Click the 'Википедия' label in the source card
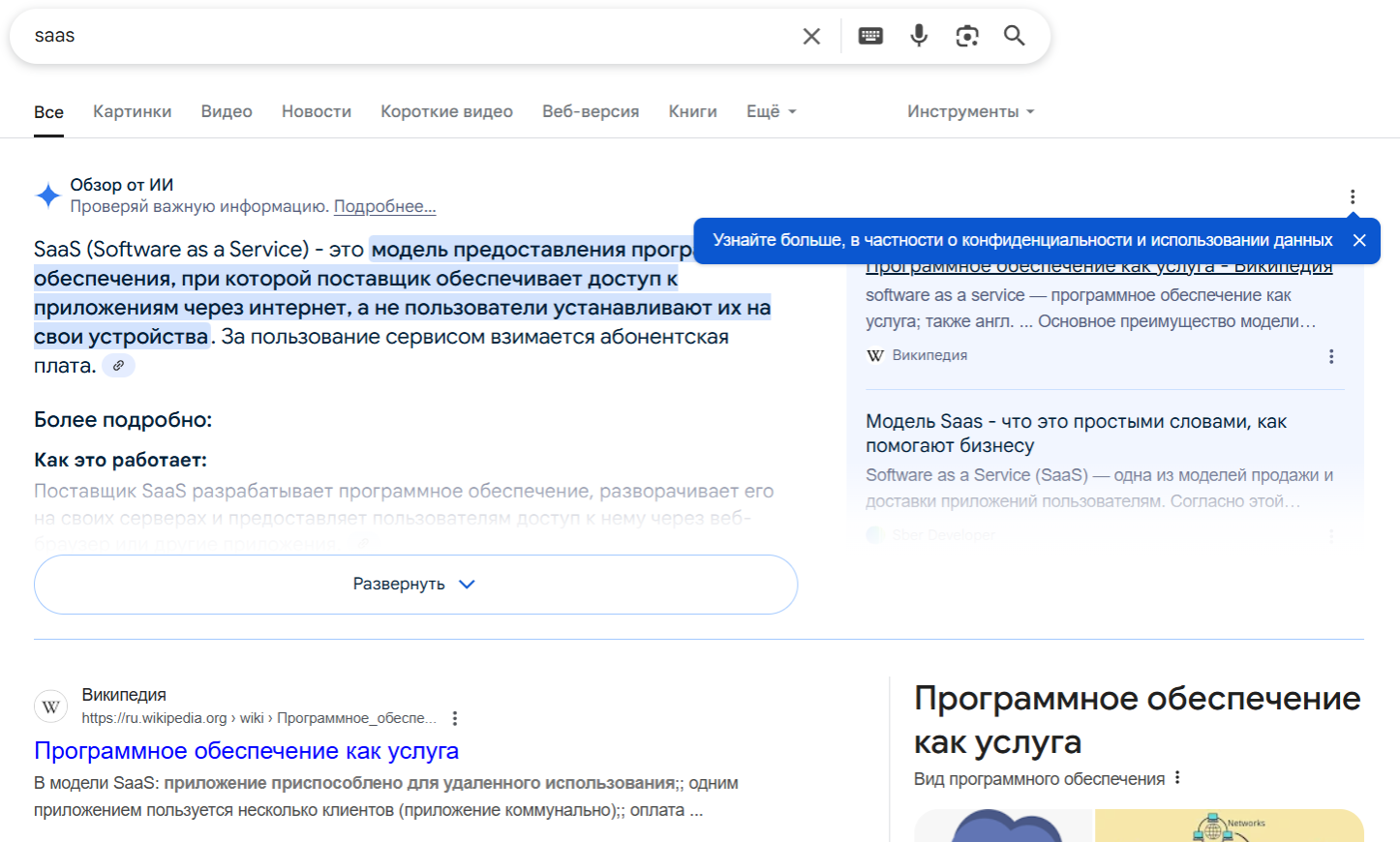Viewport: 1400px width, 842px height. point(929,355)
